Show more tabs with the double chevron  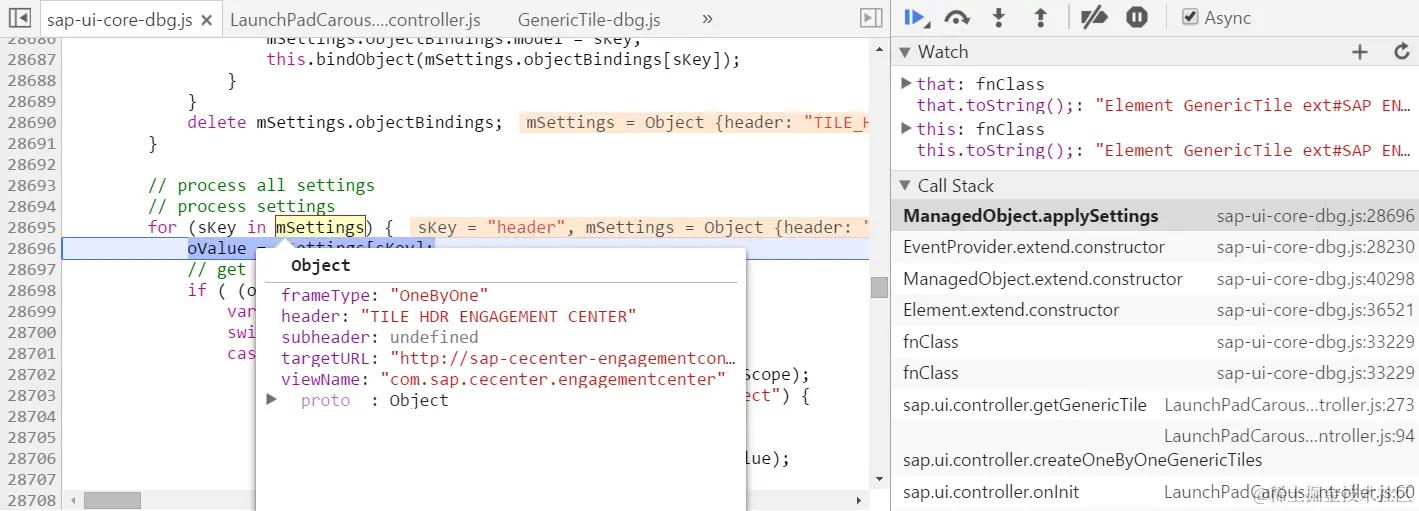(707, 19)
